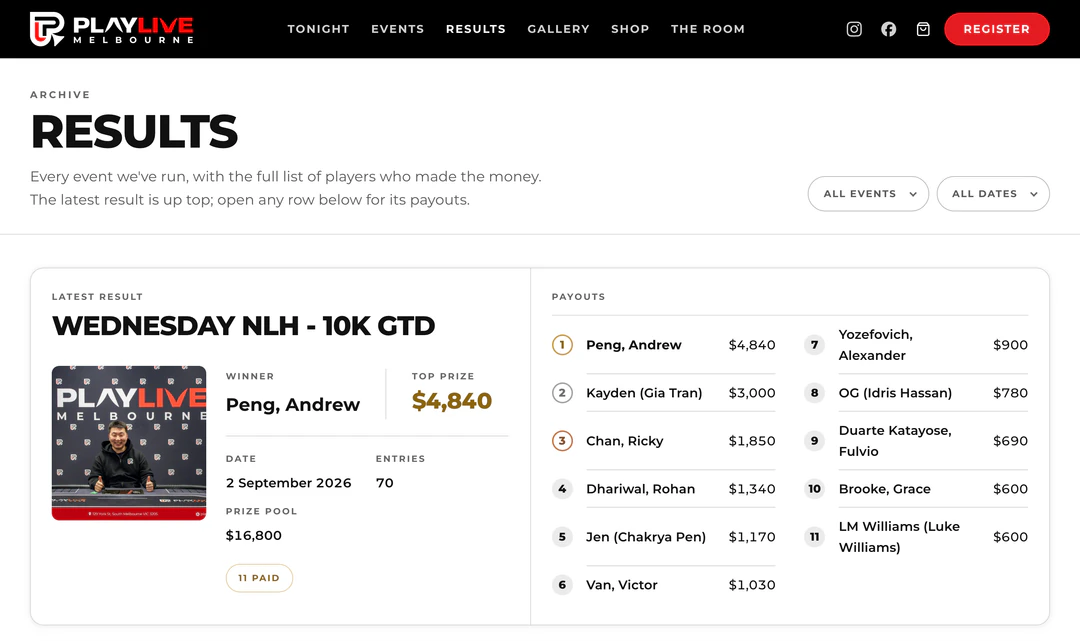Click the third place rank badge
This screenshot has width=1080, height=641.
(562, 441)
